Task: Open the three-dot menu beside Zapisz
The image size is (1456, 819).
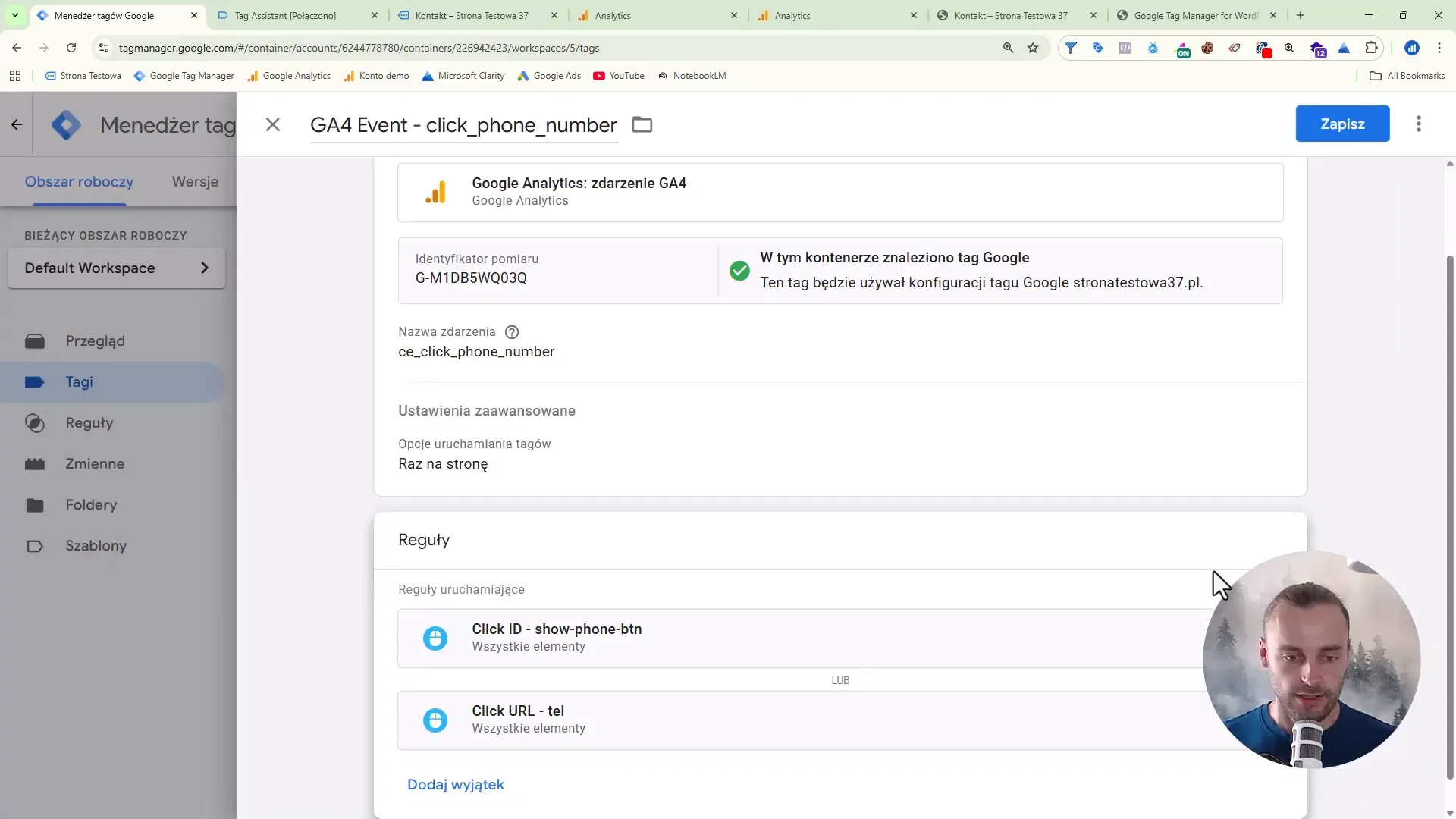Action: point(1419,124)
